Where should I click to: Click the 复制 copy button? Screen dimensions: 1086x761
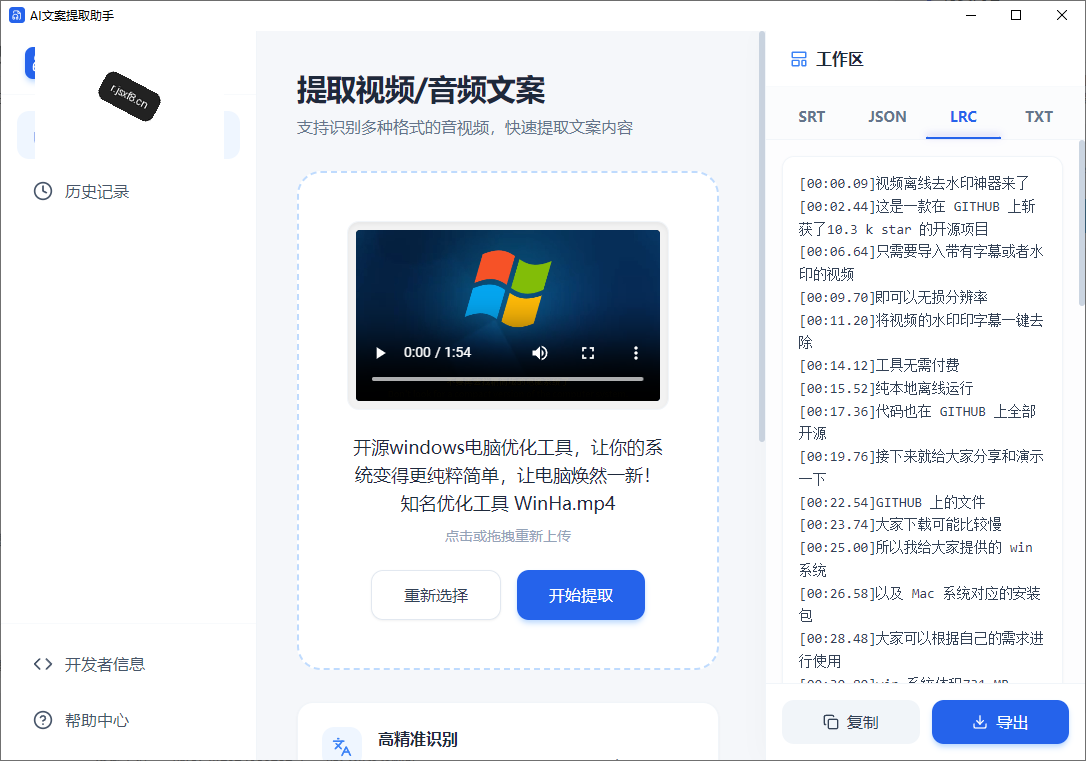pos(851,722)
